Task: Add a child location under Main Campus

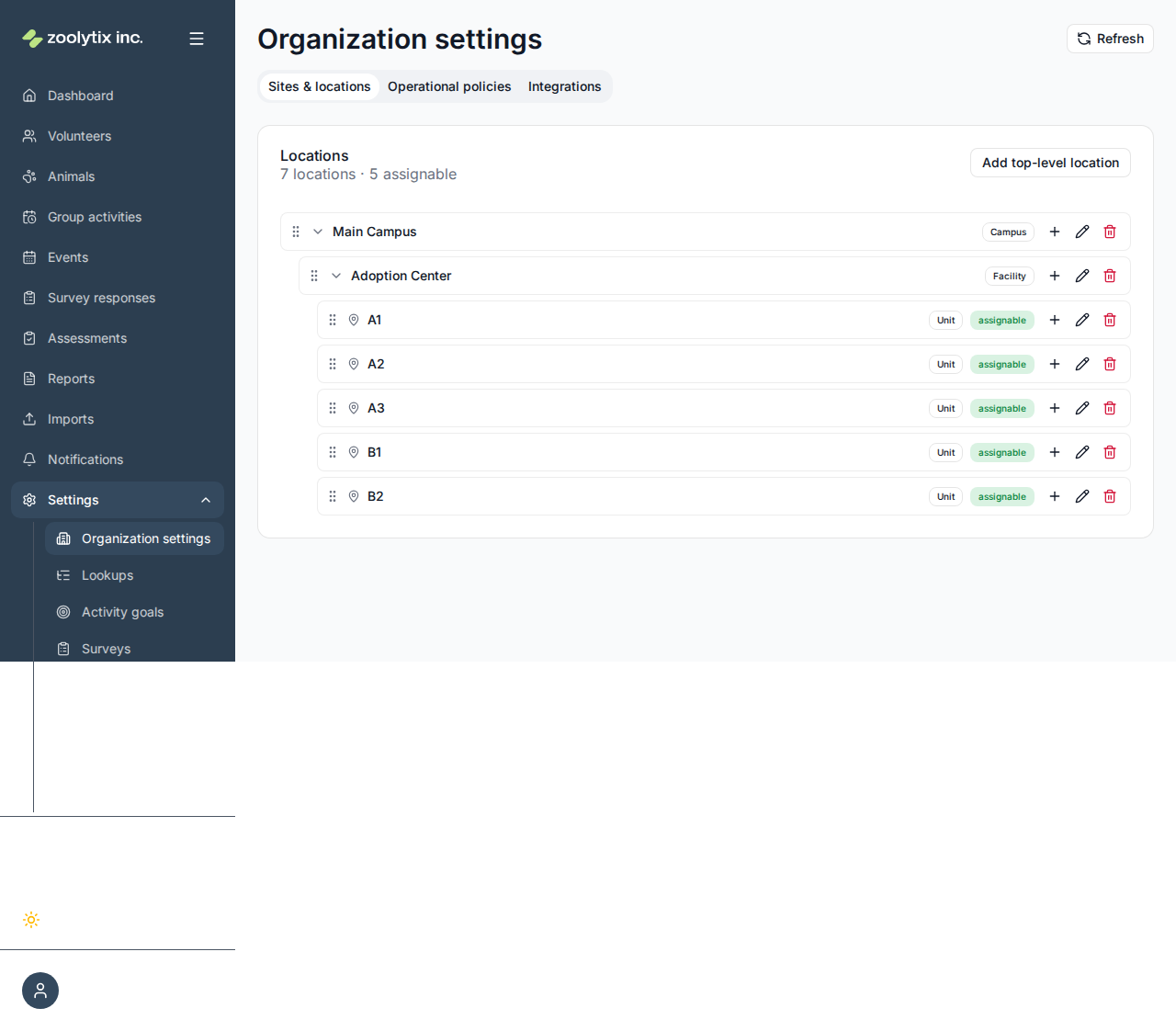Action: tap(1055, 232)
